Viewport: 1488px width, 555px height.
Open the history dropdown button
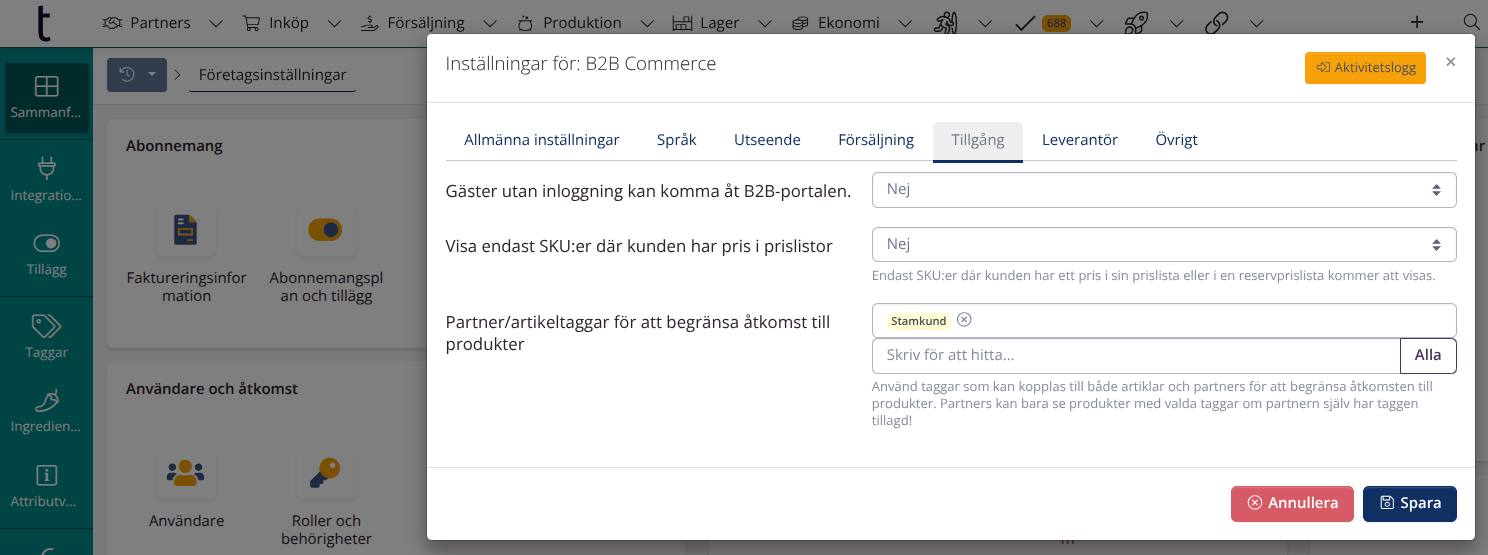[137, 75]
